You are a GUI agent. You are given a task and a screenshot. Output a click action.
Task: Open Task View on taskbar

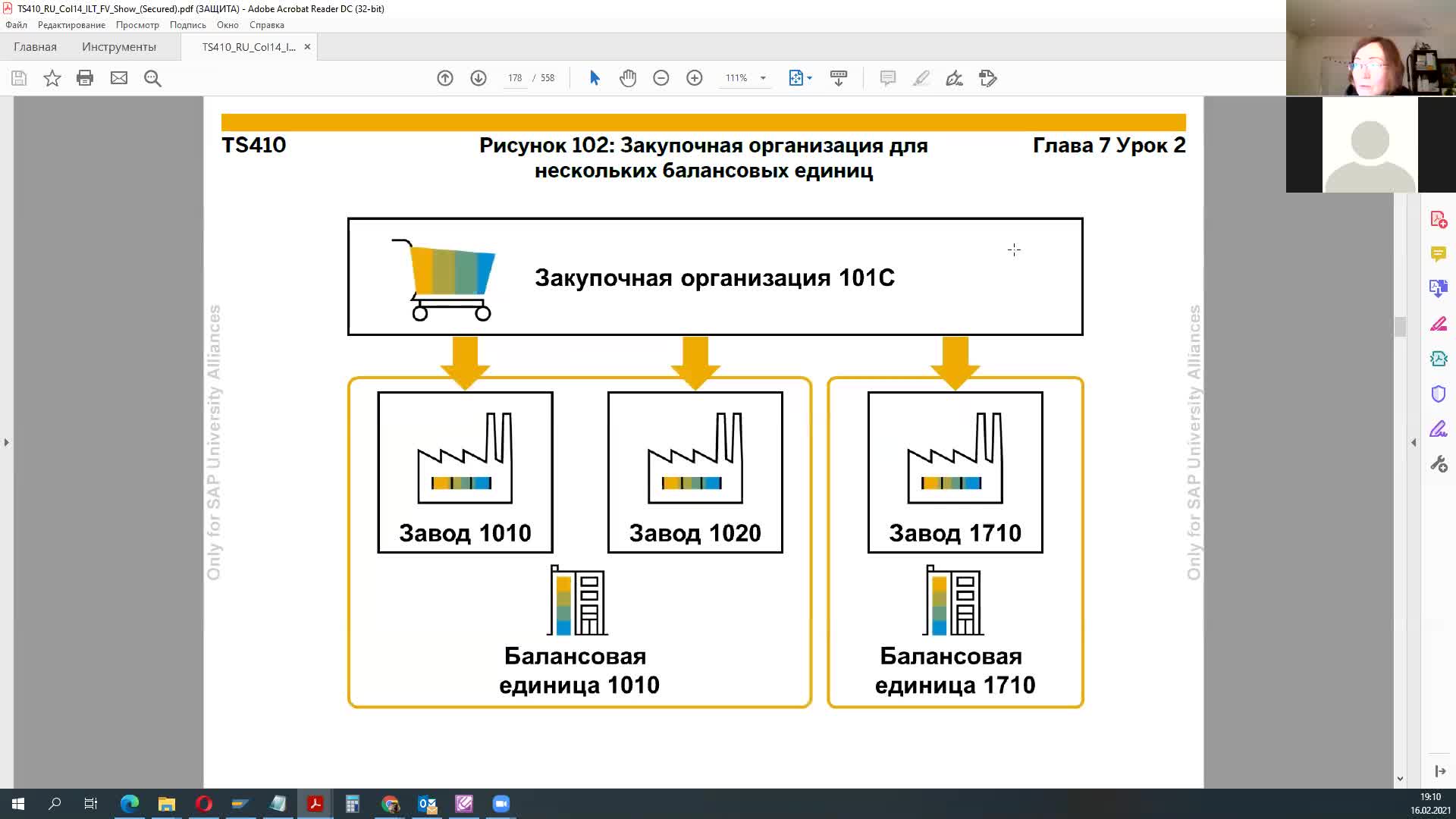point(91,804)
